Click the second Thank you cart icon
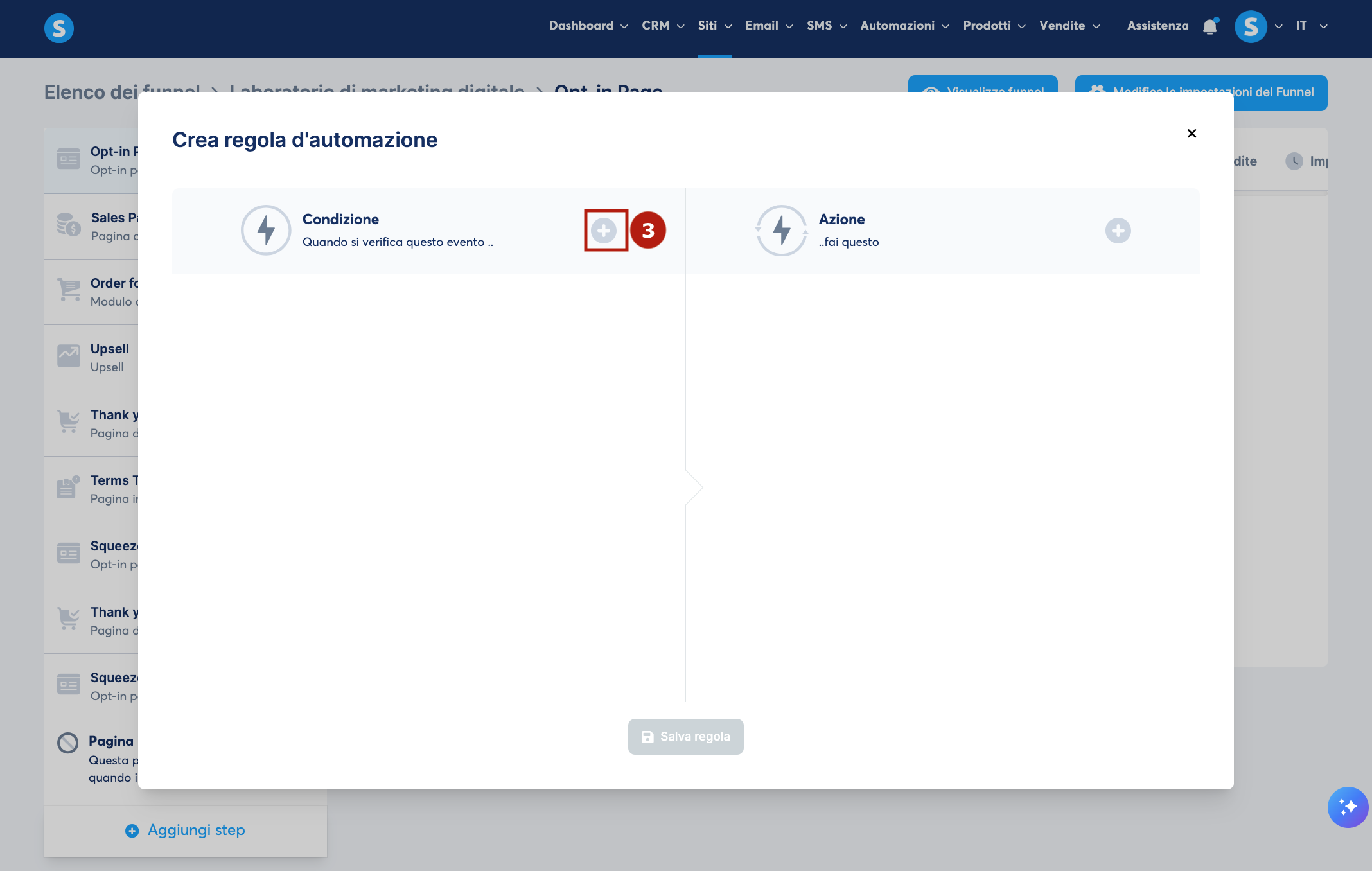1372x871 pixels. [x=69, y=619]
